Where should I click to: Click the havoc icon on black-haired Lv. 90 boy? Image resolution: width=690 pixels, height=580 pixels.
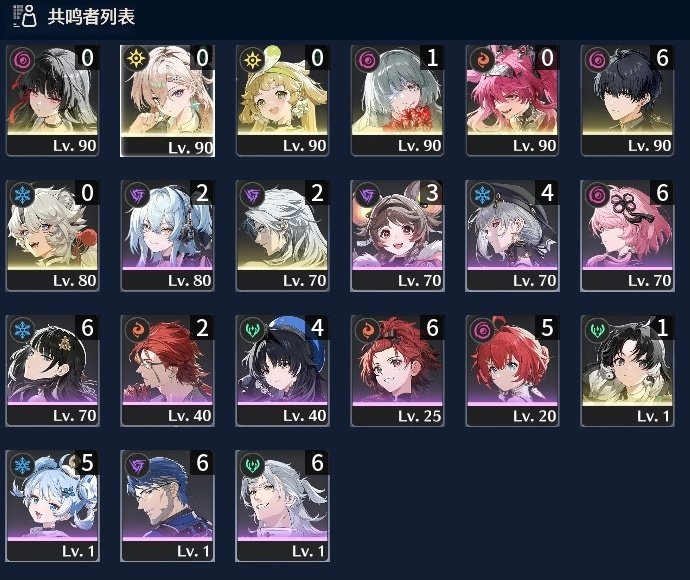(x=597, y=59)
